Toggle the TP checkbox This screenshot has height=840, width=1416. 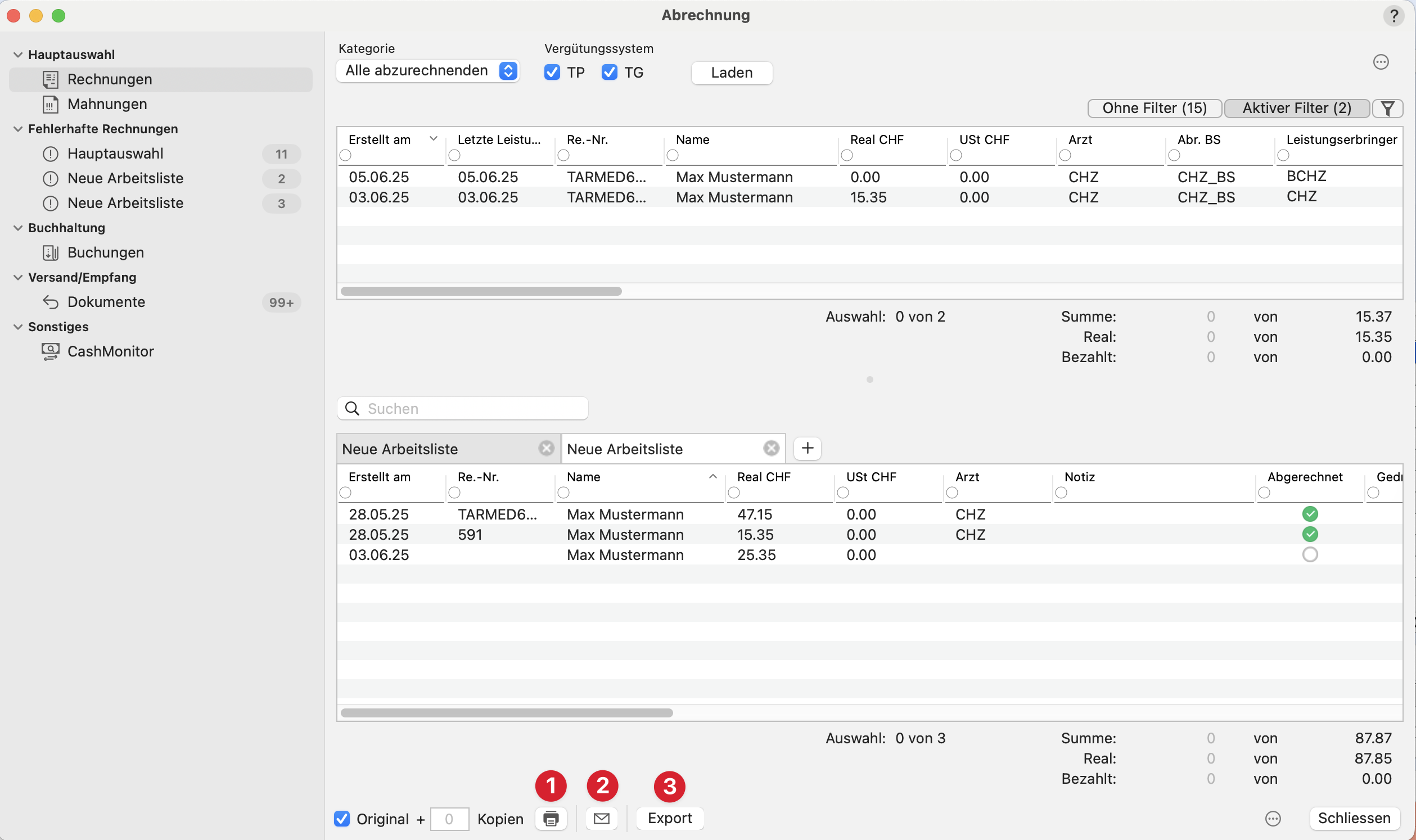552,73
